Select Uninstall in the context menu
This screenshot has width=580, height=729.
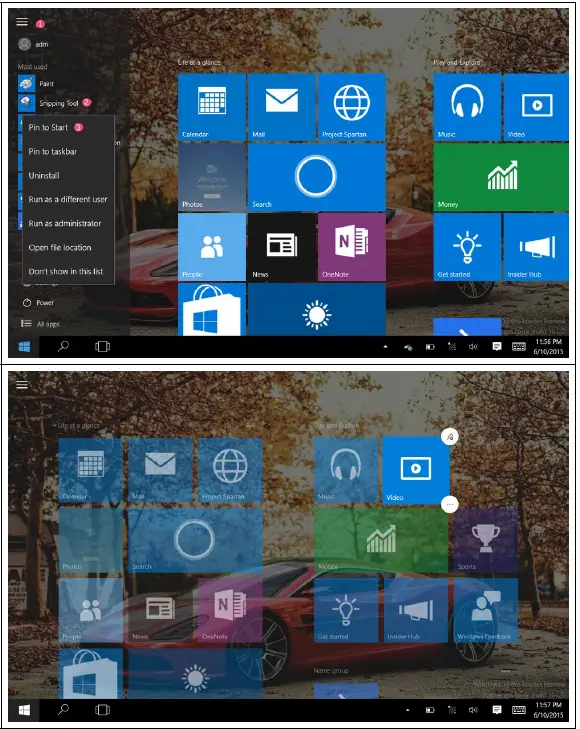tap(44, 175)
